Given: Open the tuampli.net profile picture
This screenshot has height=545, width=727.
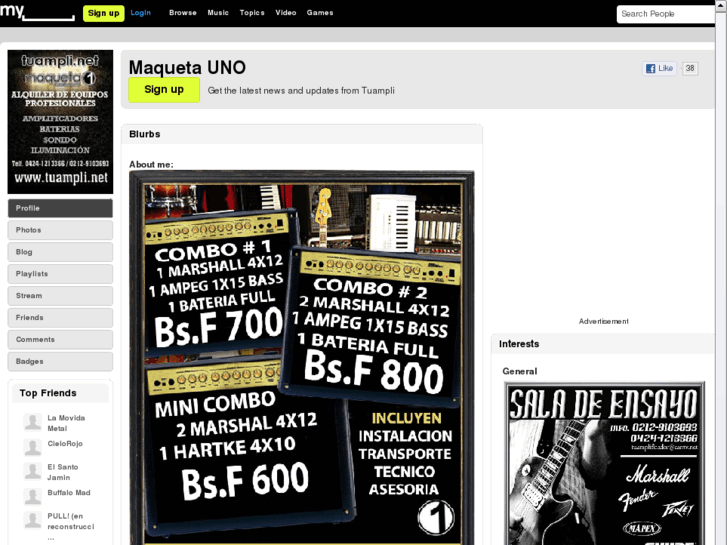Looking at the screenshot, I should 60,122.
